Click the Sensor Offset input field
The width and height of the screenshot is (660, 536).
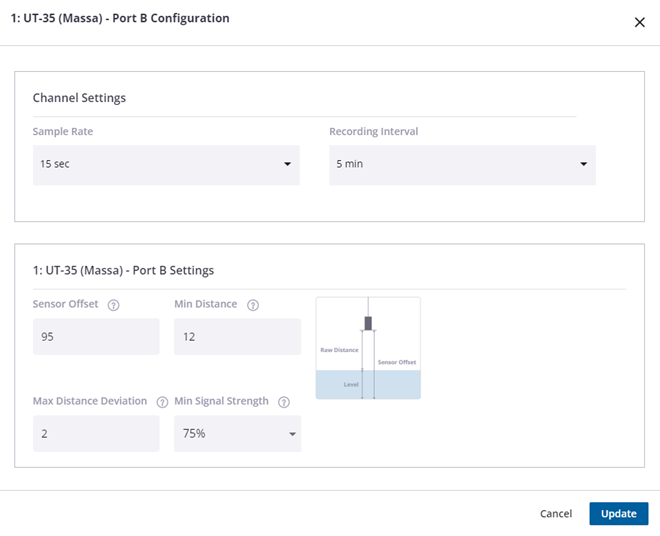pyautogui.click(x=96, y=336)
